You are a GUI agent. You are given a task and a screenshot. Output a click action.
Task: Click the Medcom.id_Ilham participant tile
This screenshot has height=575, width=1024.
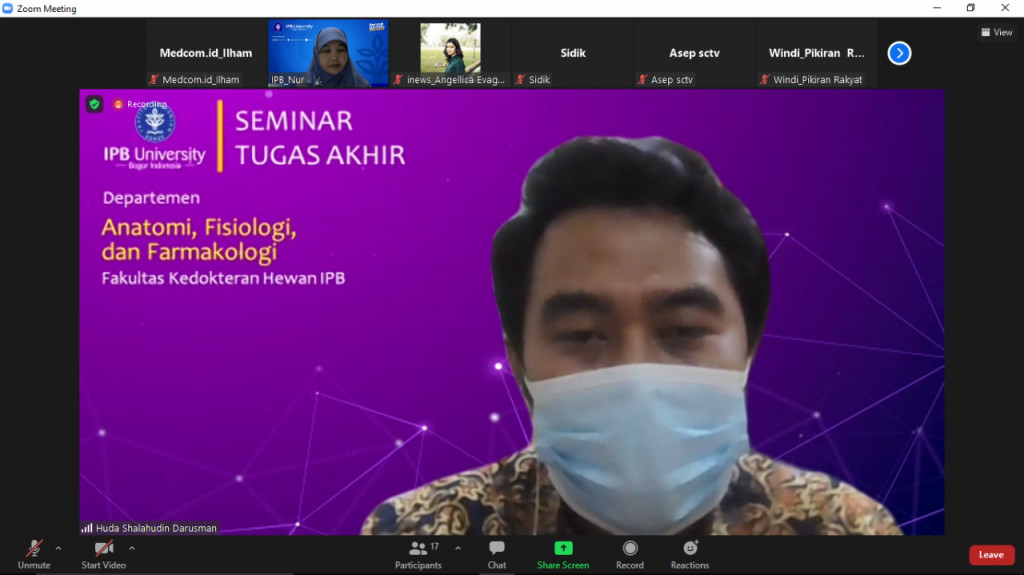[x=206, y=53]
